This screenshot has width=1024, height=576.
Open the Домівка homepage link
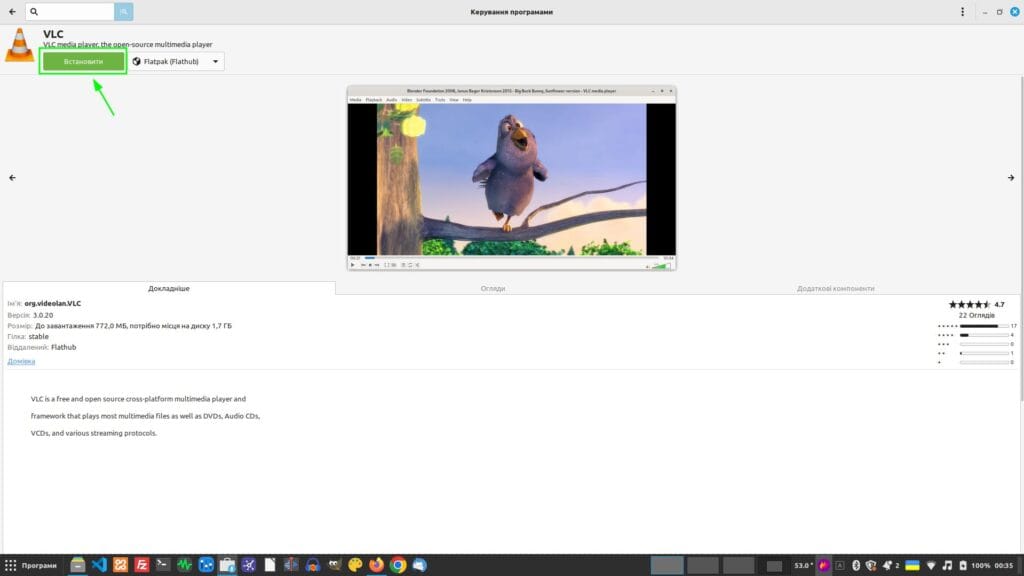pyautogui.click(x=21, y=360)
